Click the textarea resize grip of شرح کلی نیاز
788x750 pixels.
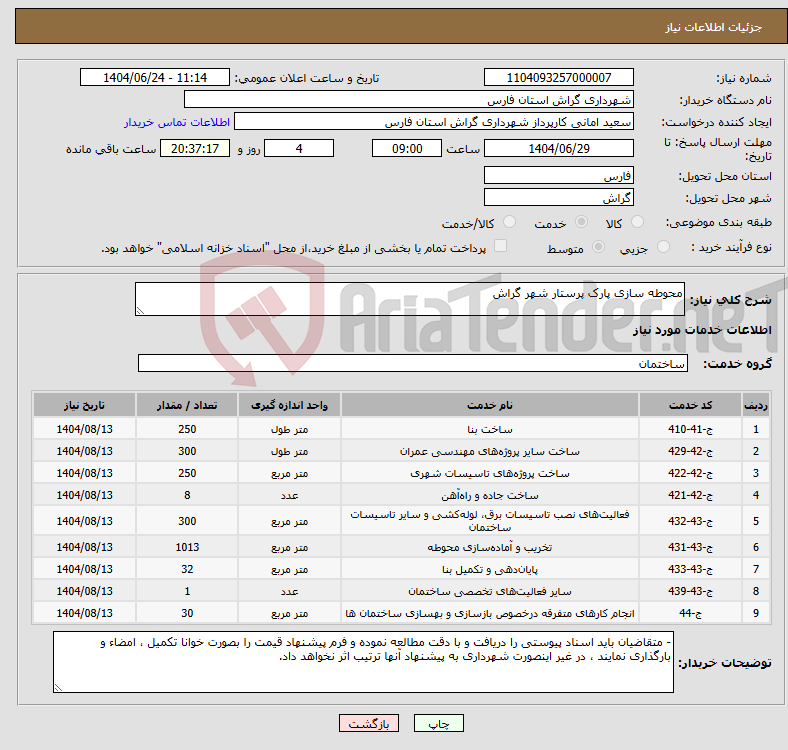tap(140, 311)
